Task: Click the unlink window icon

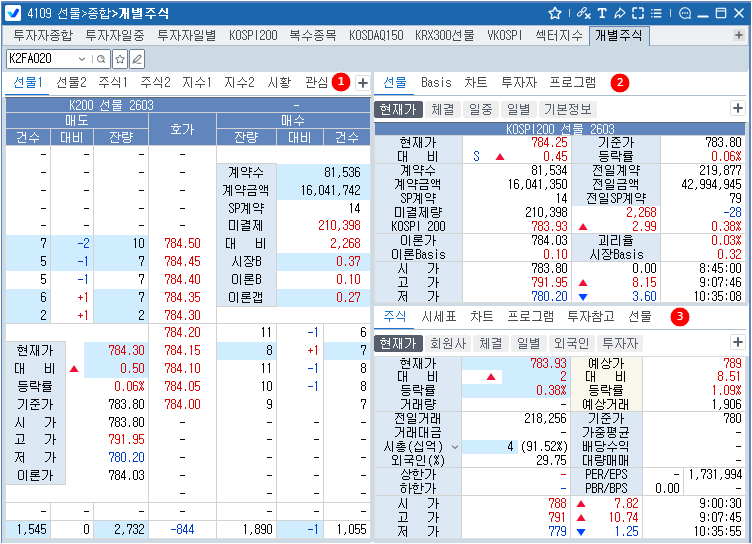Action: 583,13
